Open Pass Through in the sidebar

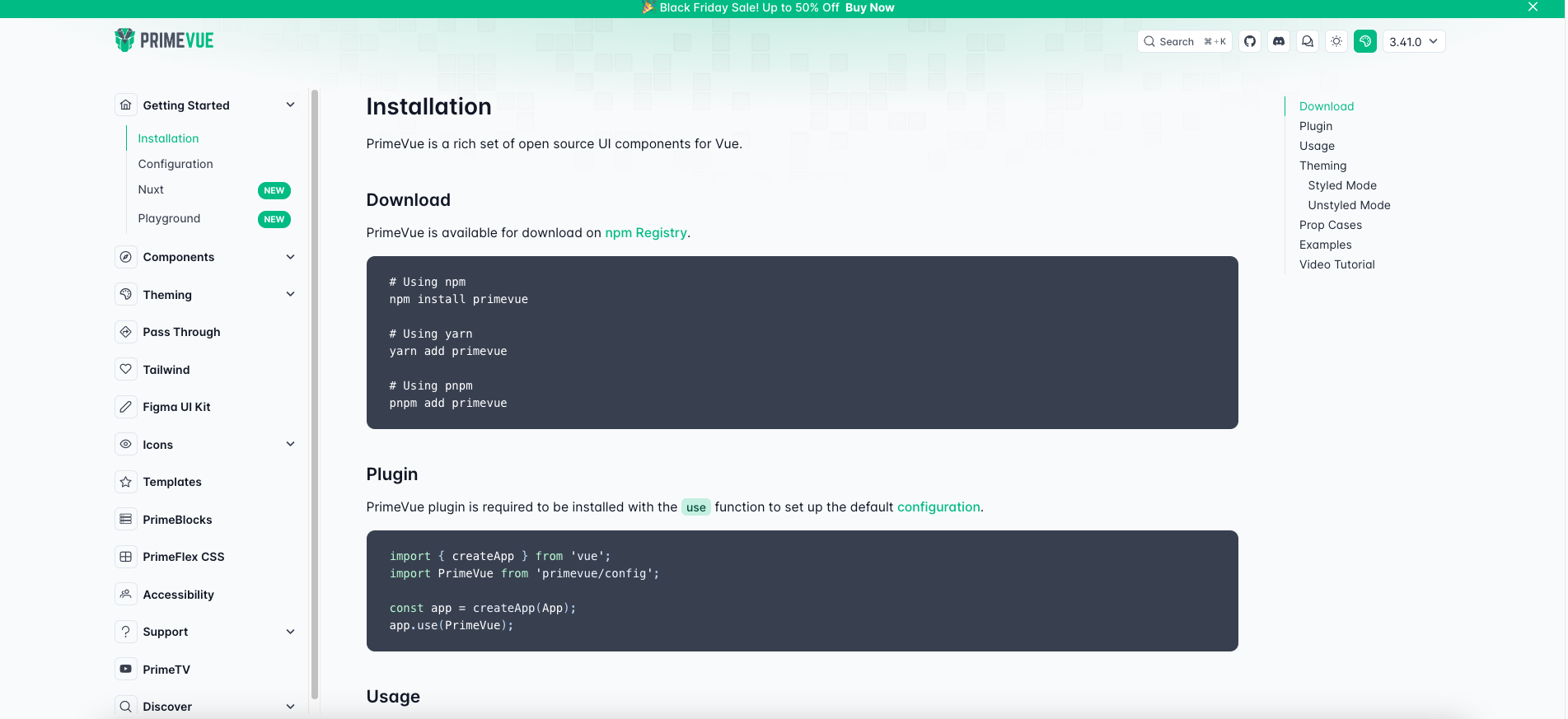point(181,332)
